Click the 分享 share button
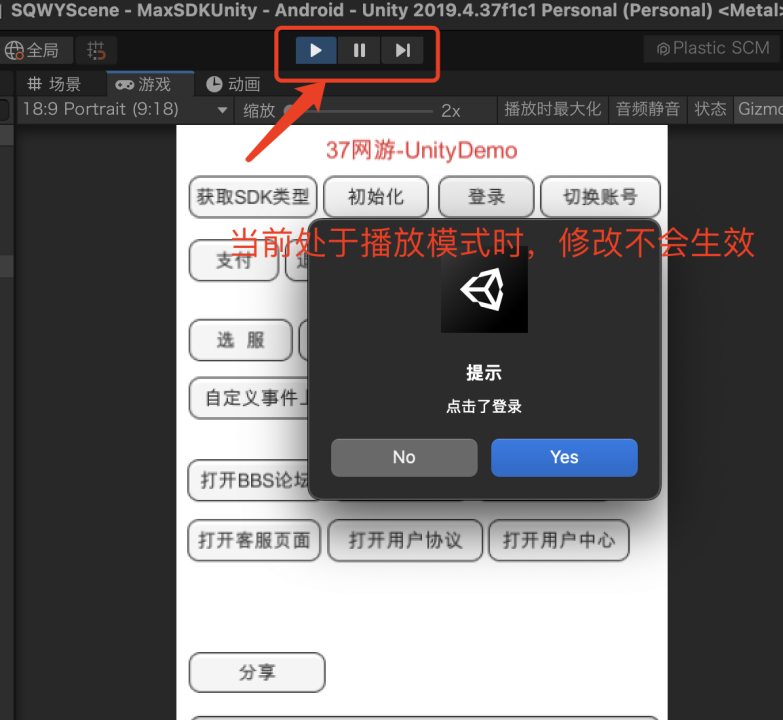Screen dimensions: 783x720 pos(257,672)
